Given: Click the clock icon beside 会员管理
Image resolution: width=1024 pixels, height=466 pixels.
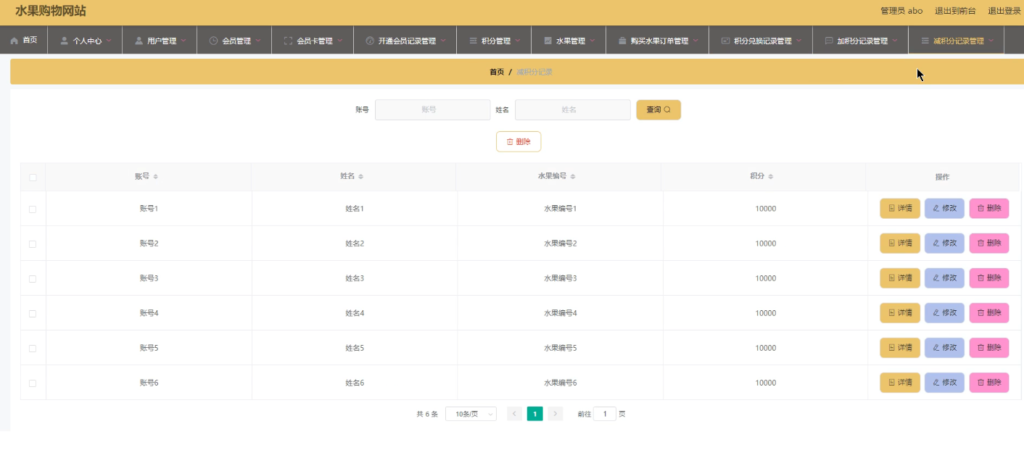Looking at the screenshot, I should point(213,40).
